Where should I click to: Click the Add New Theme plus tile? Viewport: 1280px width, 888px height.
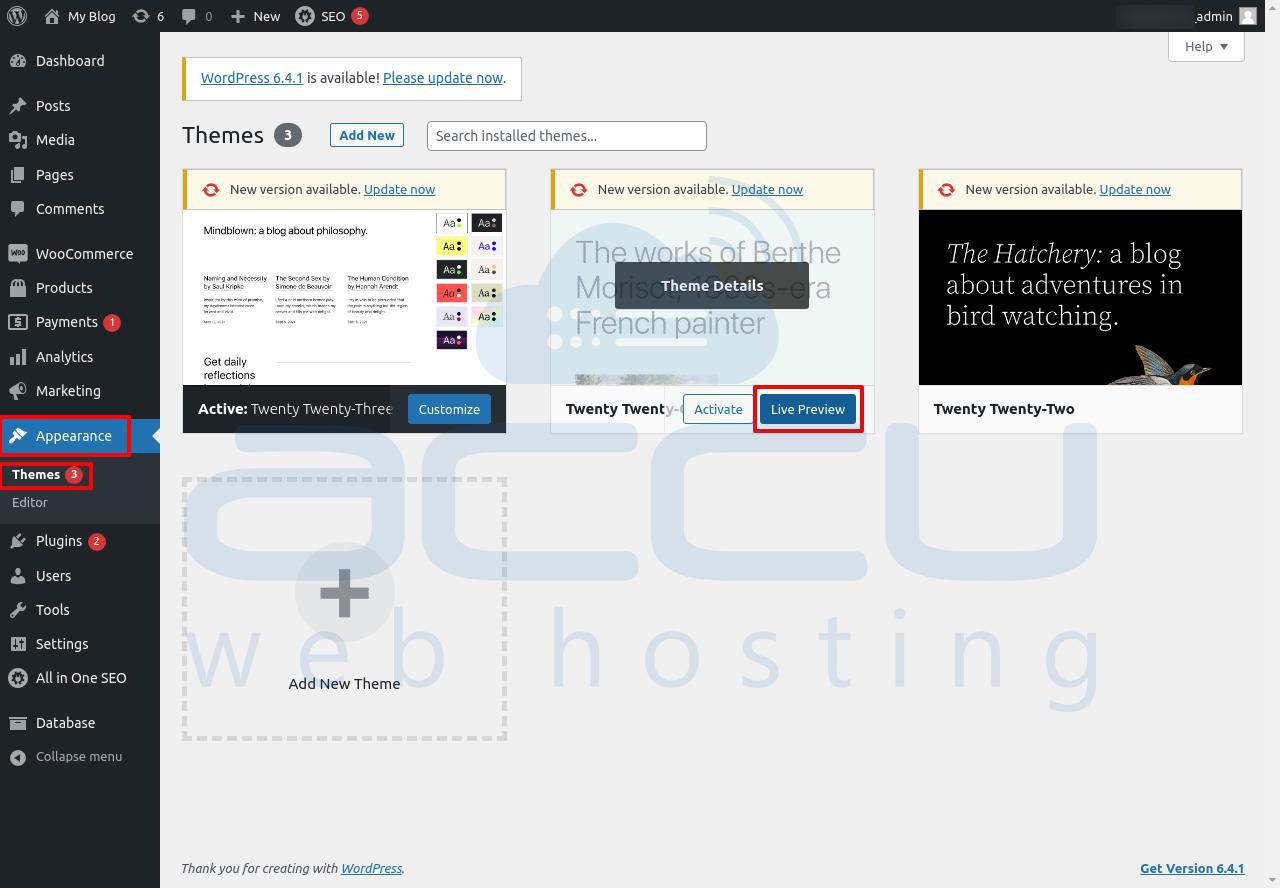tap(344, 609)
